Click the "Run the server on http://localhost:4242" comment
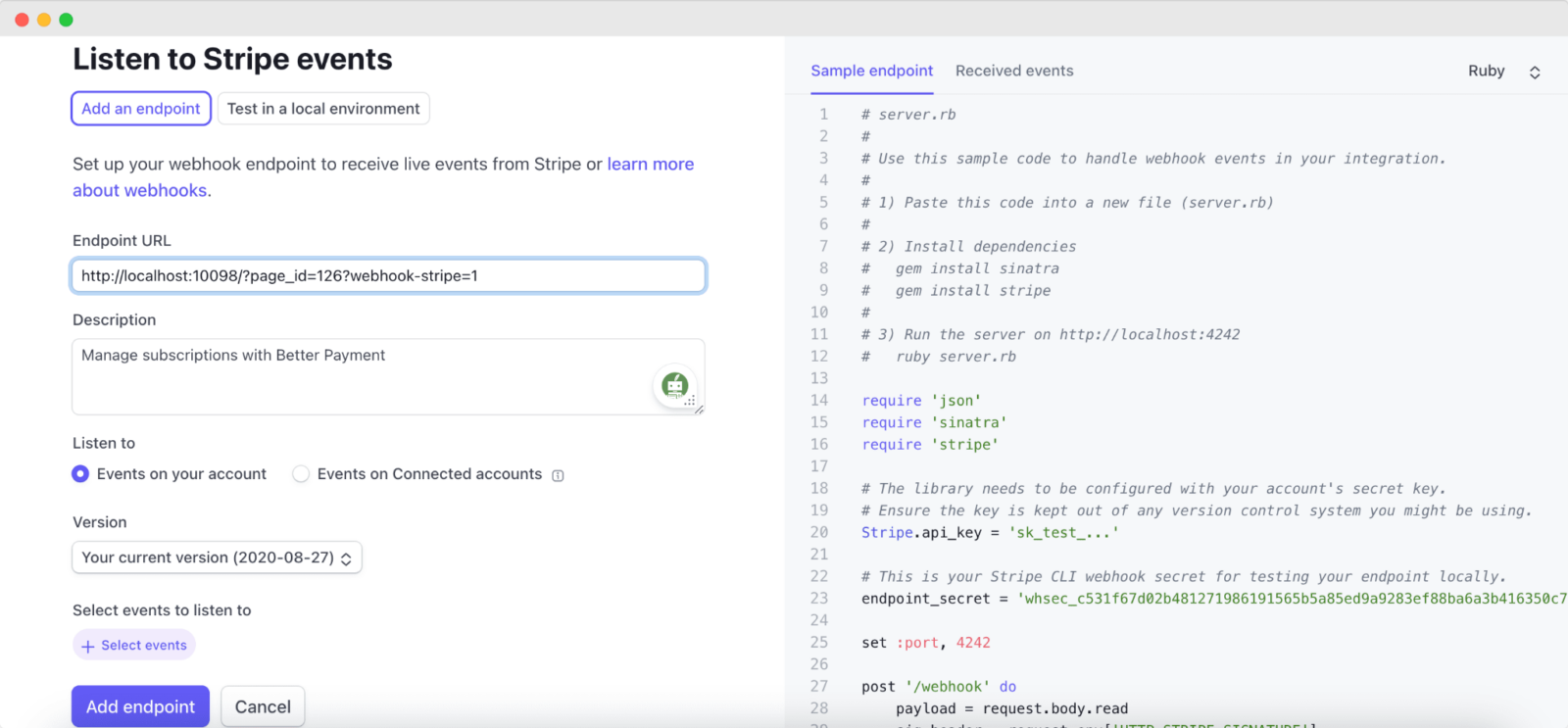 pyautogui.click(x=1051, y=335)
